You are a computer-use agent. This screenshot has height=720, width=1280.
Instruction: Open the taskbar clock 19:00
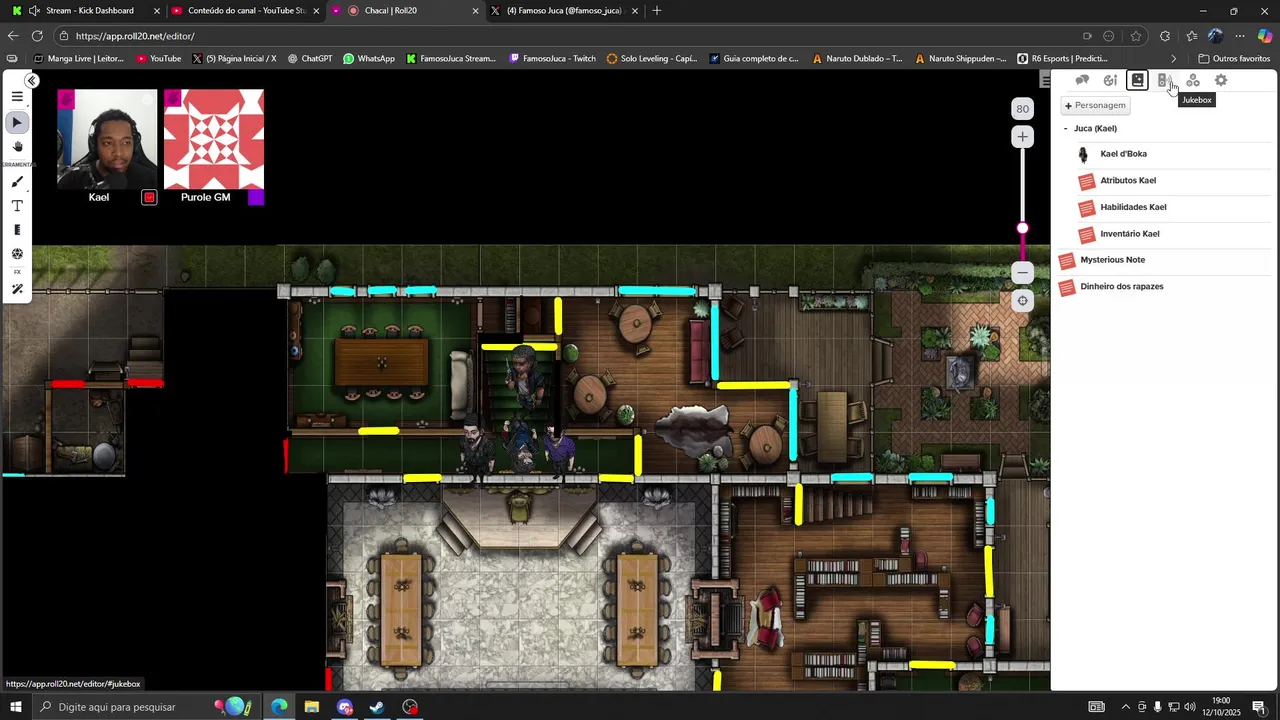point(1221,707)
